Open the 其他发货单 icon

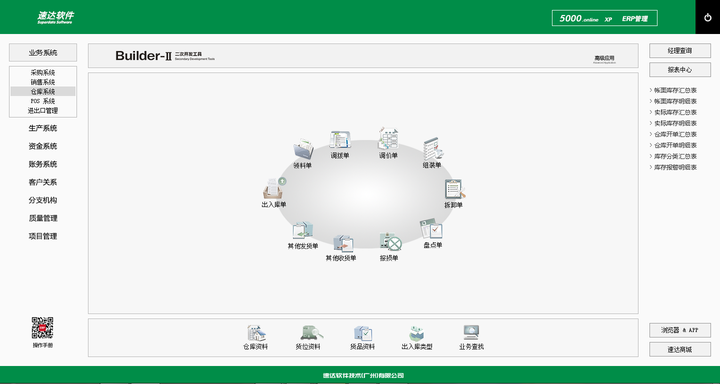303,231
